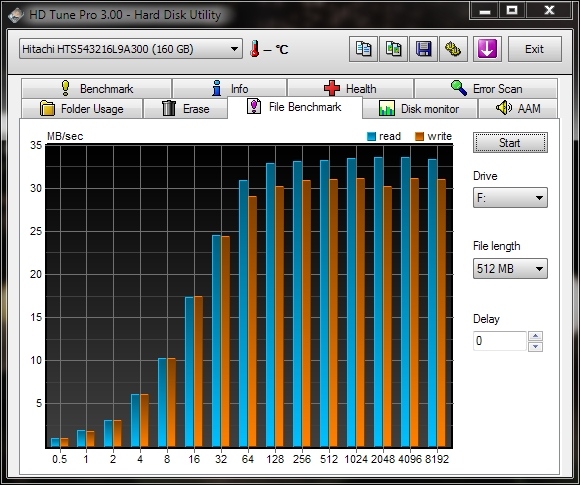
Task: Click the floppy disk save icon
Action: 423,49
